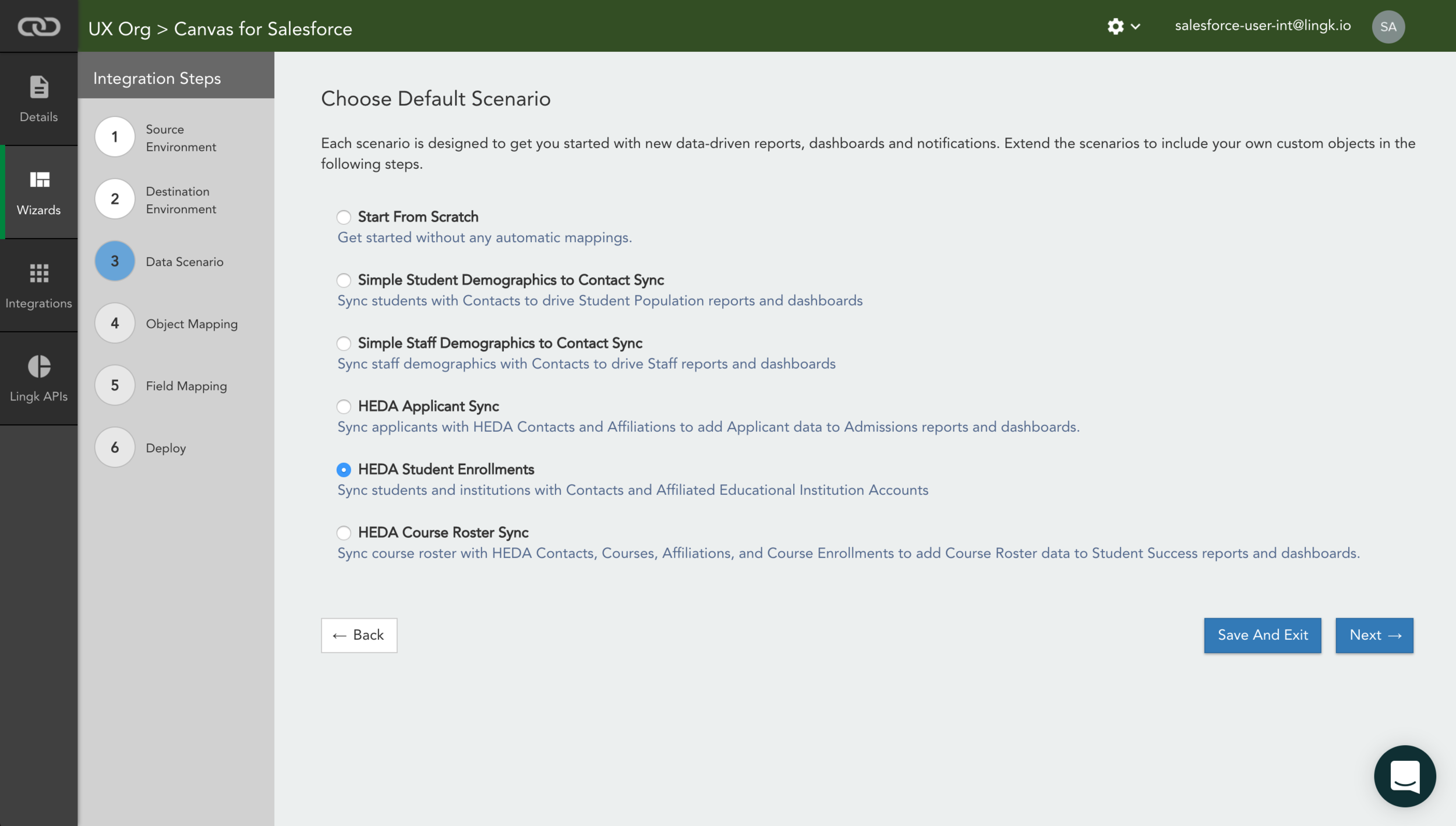Expand the settings dropdown chevron

pyautogui.click(x=1135, y=27)
